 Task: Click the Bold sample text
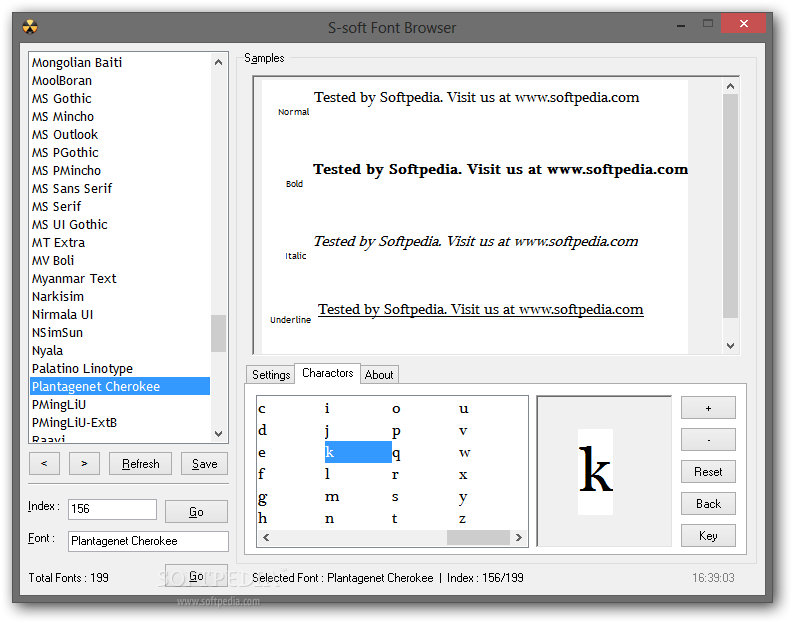coord(500,169)
